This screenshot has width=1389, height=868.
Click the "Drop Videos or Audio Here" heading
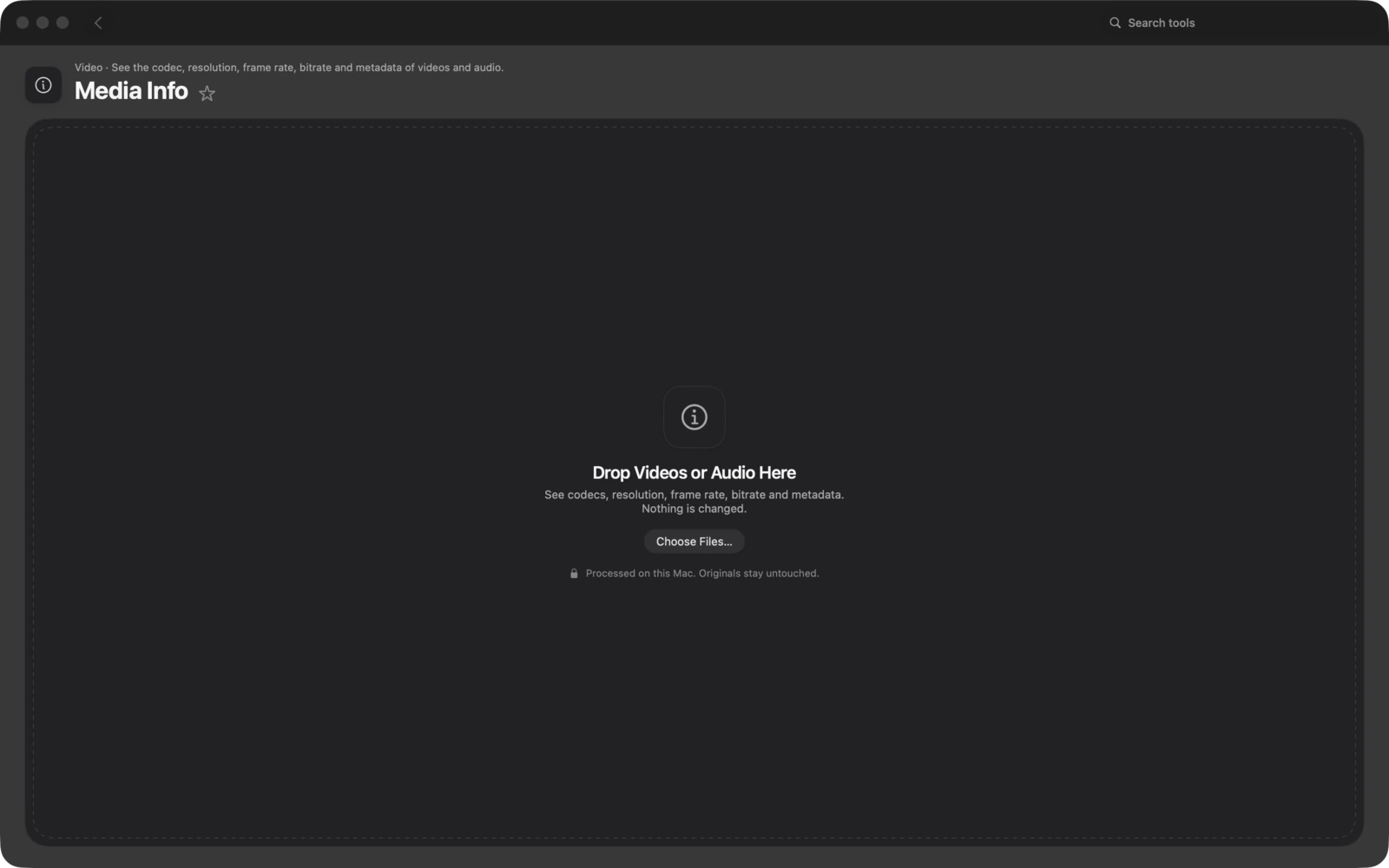(x=694, y=472)
